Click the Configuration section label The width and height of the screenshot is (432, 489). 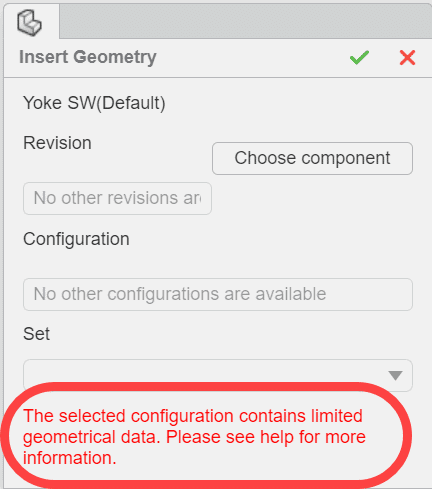[x=76, y=239]
